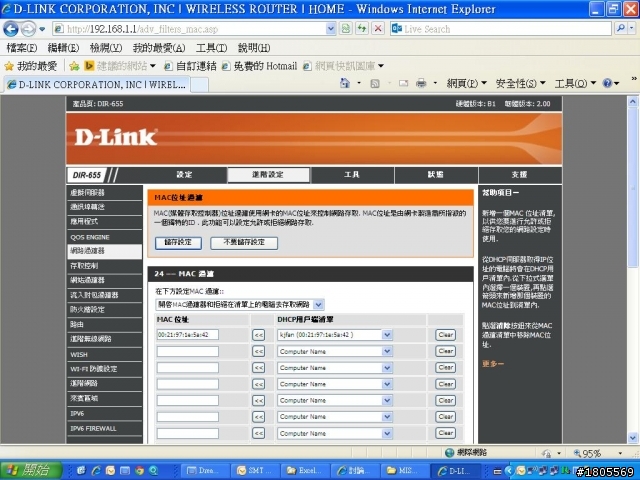
Task: Open the recent pages dropdown arrow
Action: (42, 29)
